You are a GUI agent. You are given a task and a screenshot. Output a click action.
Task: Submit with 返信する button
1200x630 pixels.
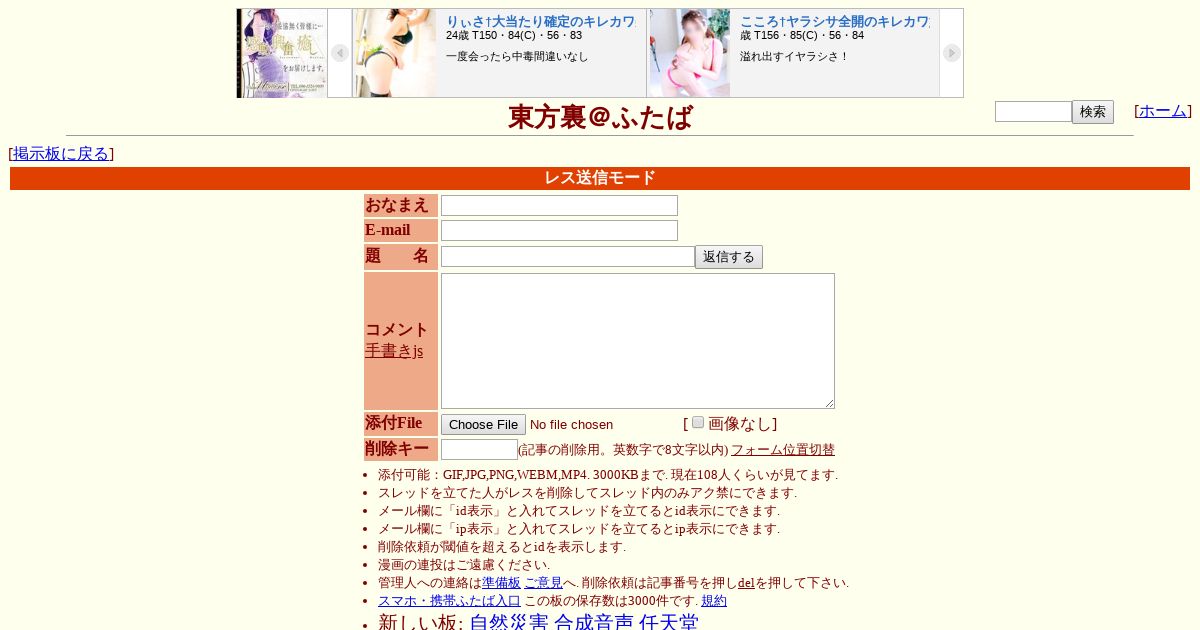tap(729, 257)
